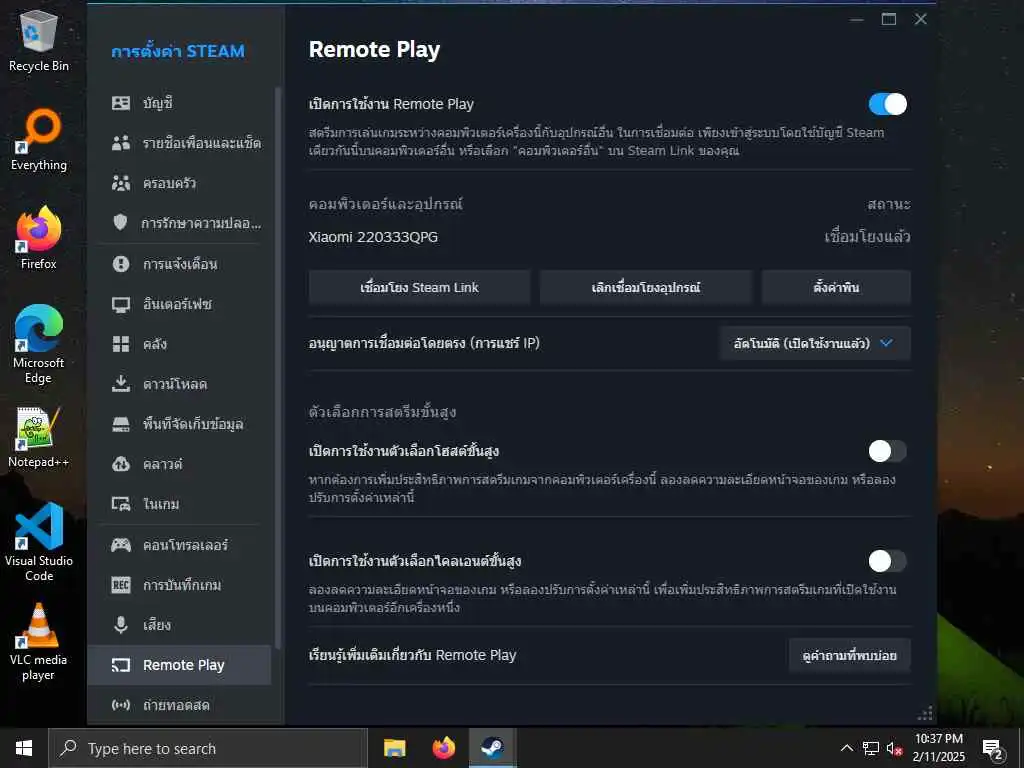This screenshot has height=768, width=1024.
Task: Select the Firefox desktop shortcut icon
Action: [39, 238]
